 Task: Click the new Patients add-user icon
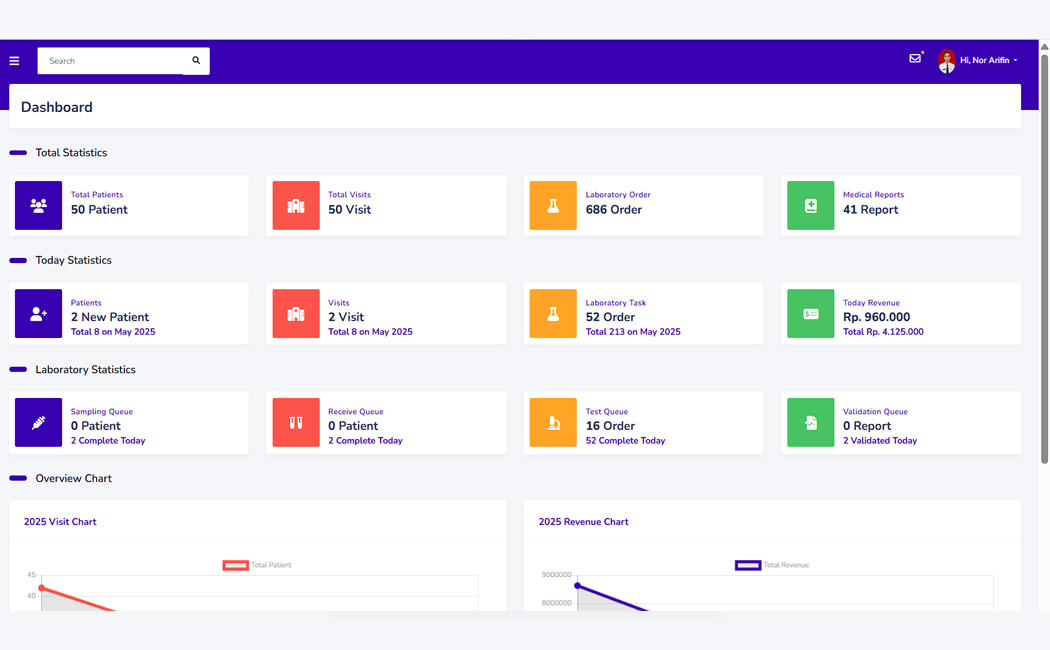(x=38, y=314)
